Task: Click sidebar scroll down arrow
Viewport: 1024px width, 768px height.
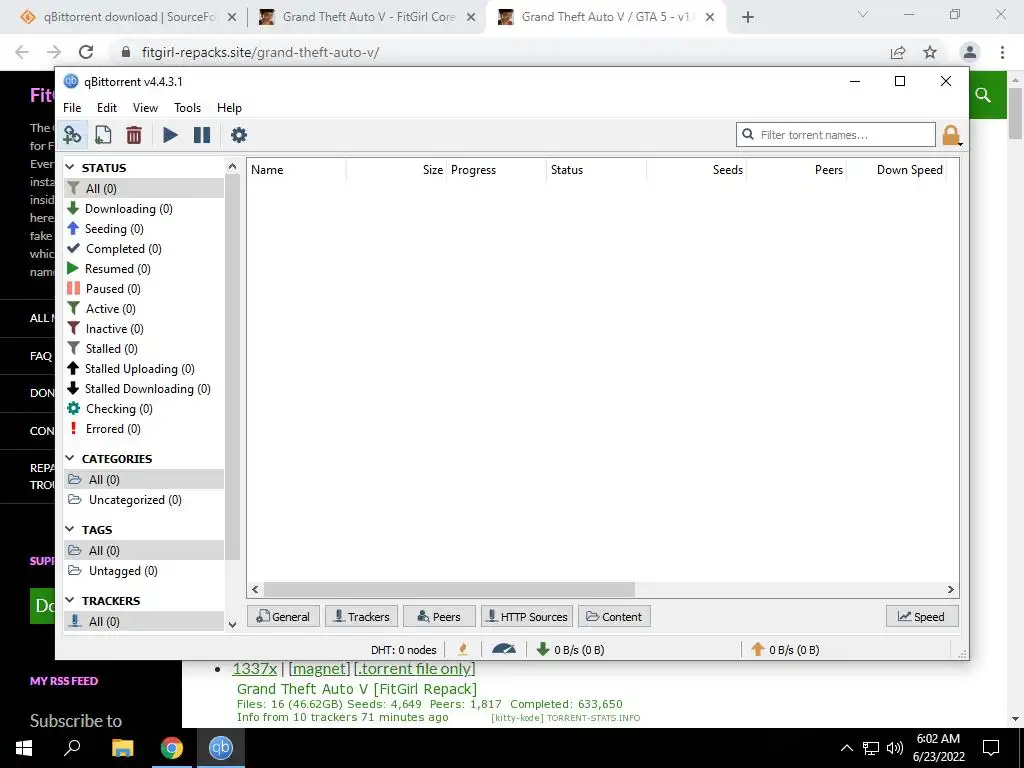Action: (x=232, y=624)
